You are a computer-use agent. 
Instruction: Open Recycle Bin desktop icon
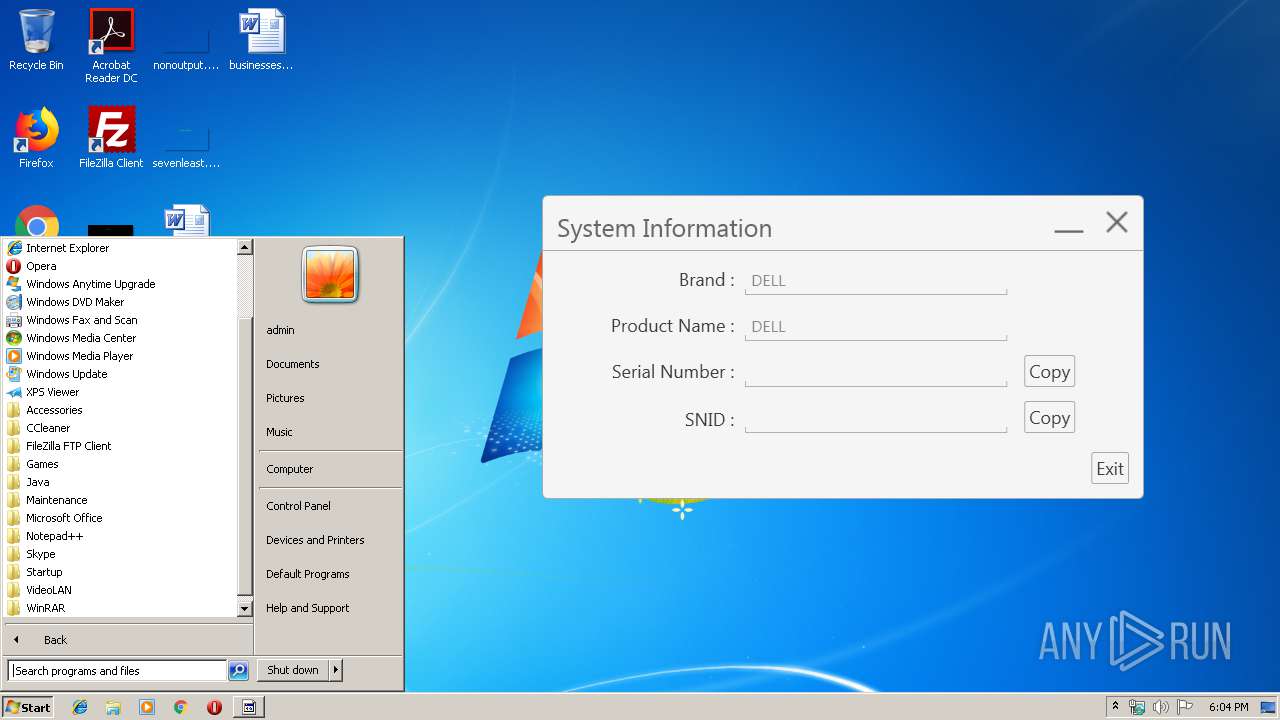click(36, 40)
